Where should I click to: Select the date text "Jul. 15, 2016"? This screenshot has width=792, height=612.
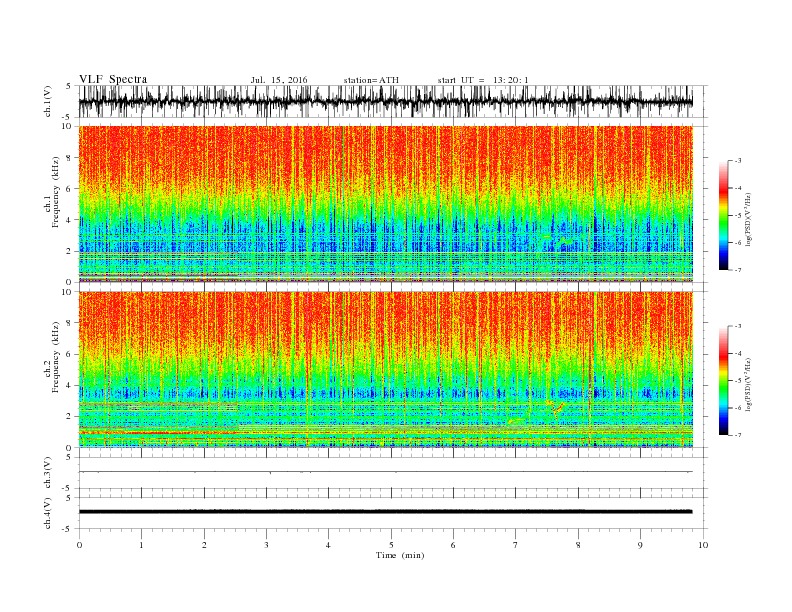click(279, 80)
